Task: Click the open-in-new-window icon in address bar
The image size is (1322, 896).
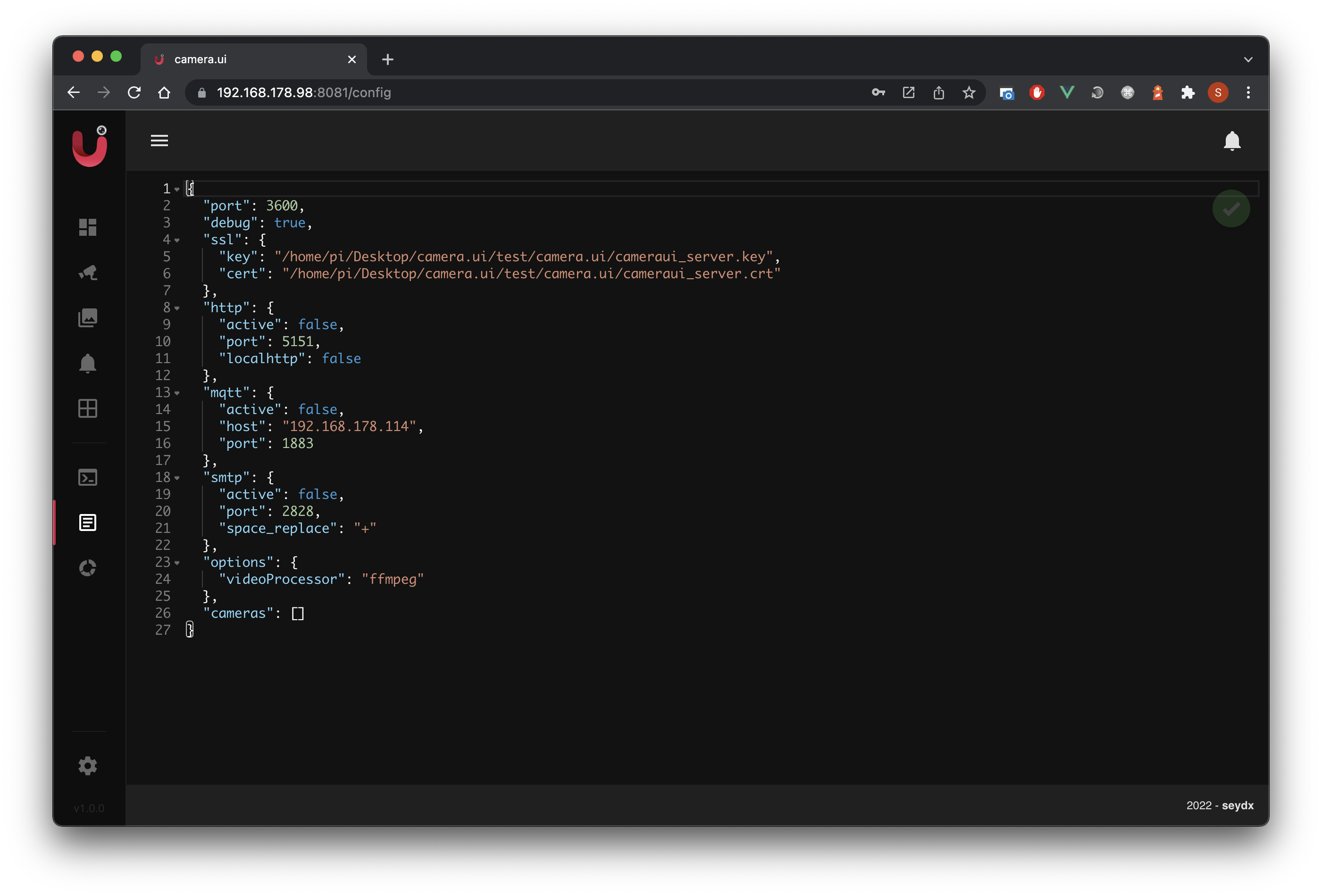Action: pyautogui.click(x=908, y=93)
